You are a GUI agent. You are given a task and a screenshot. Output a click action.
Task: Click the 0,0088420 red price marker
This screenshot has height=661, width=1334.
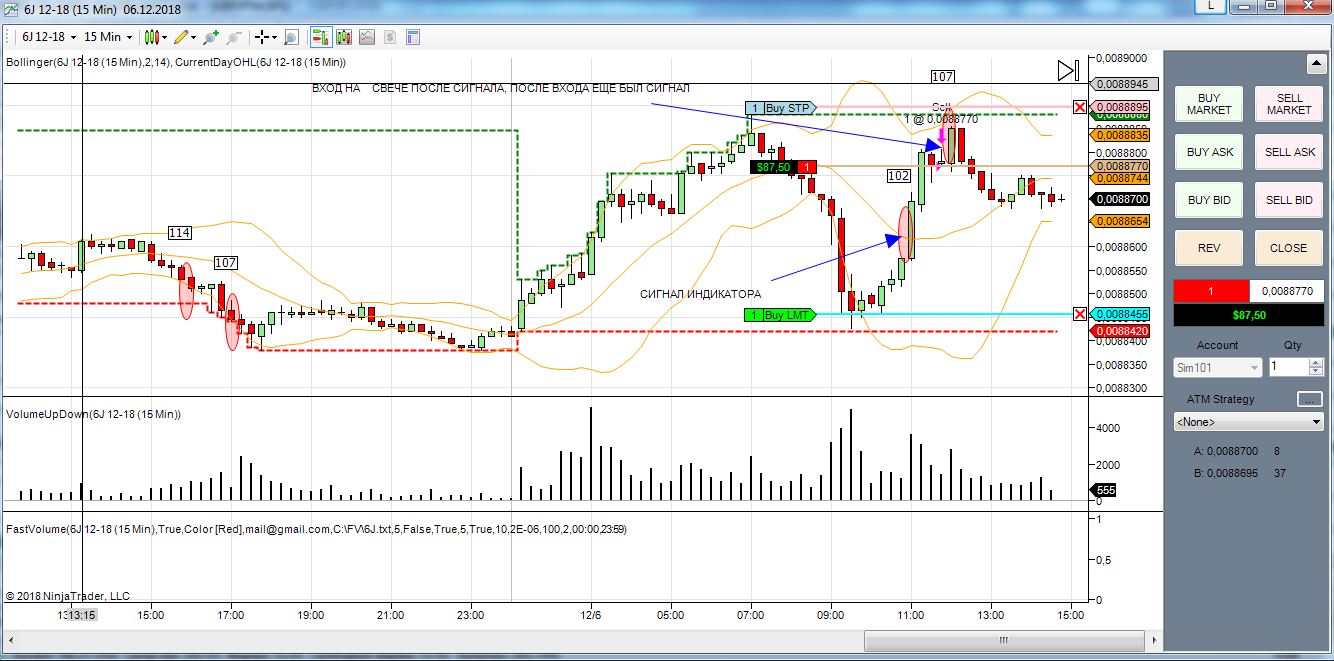coord(1122,331)
